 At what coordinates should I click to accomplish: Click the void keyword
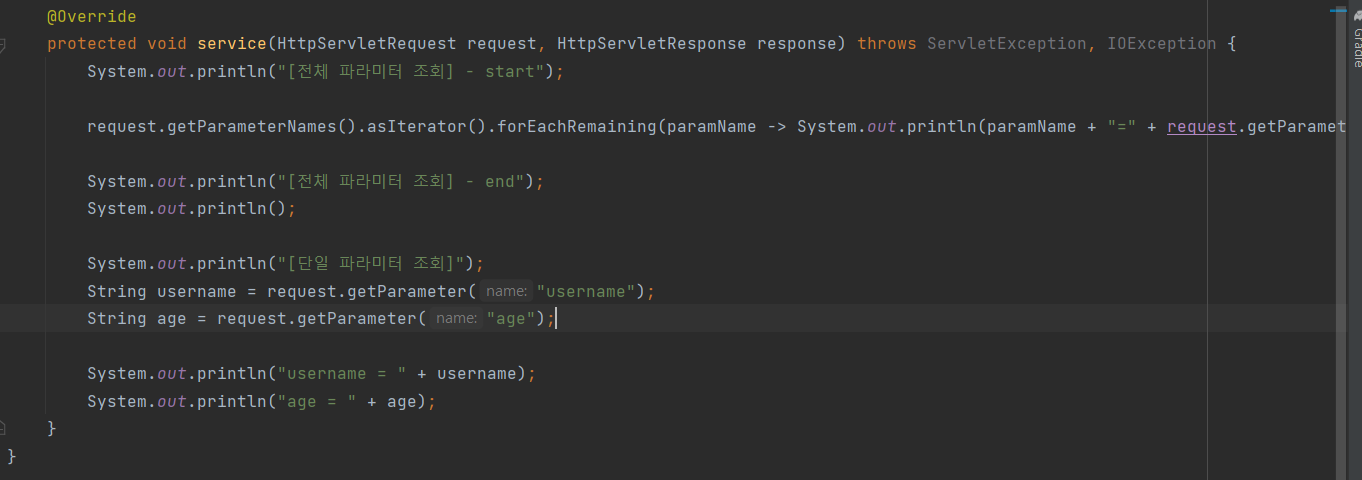[167, 44]
